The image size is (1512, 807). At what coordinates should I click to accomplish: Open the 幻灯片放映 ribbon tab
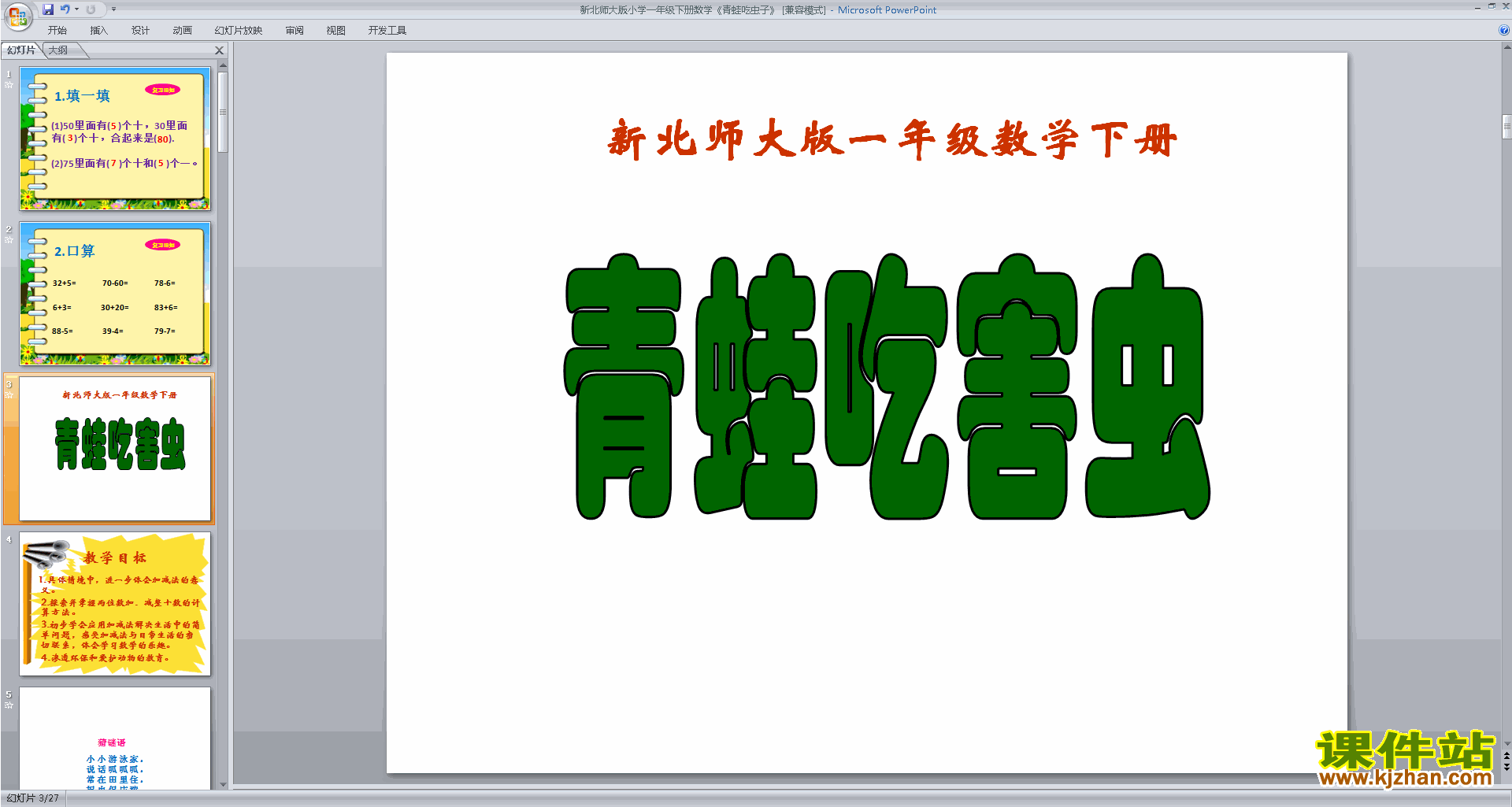point(239,31)
